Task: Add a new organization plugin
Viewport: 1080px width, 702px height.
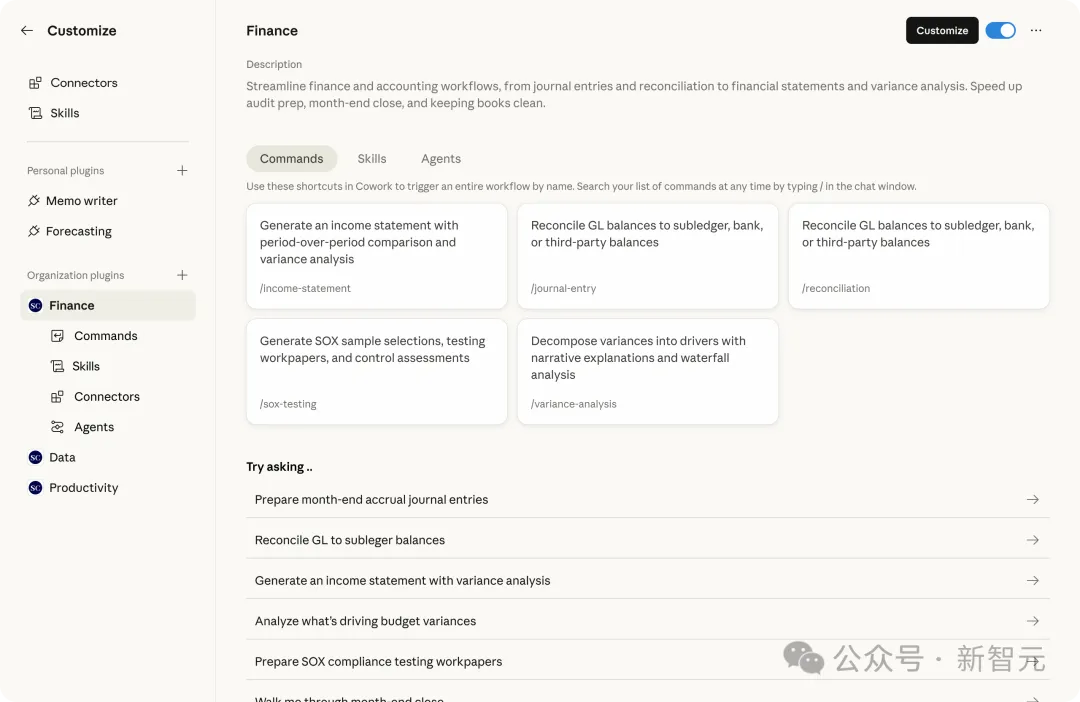Action: pyautogui.click(x=182, y=275)
